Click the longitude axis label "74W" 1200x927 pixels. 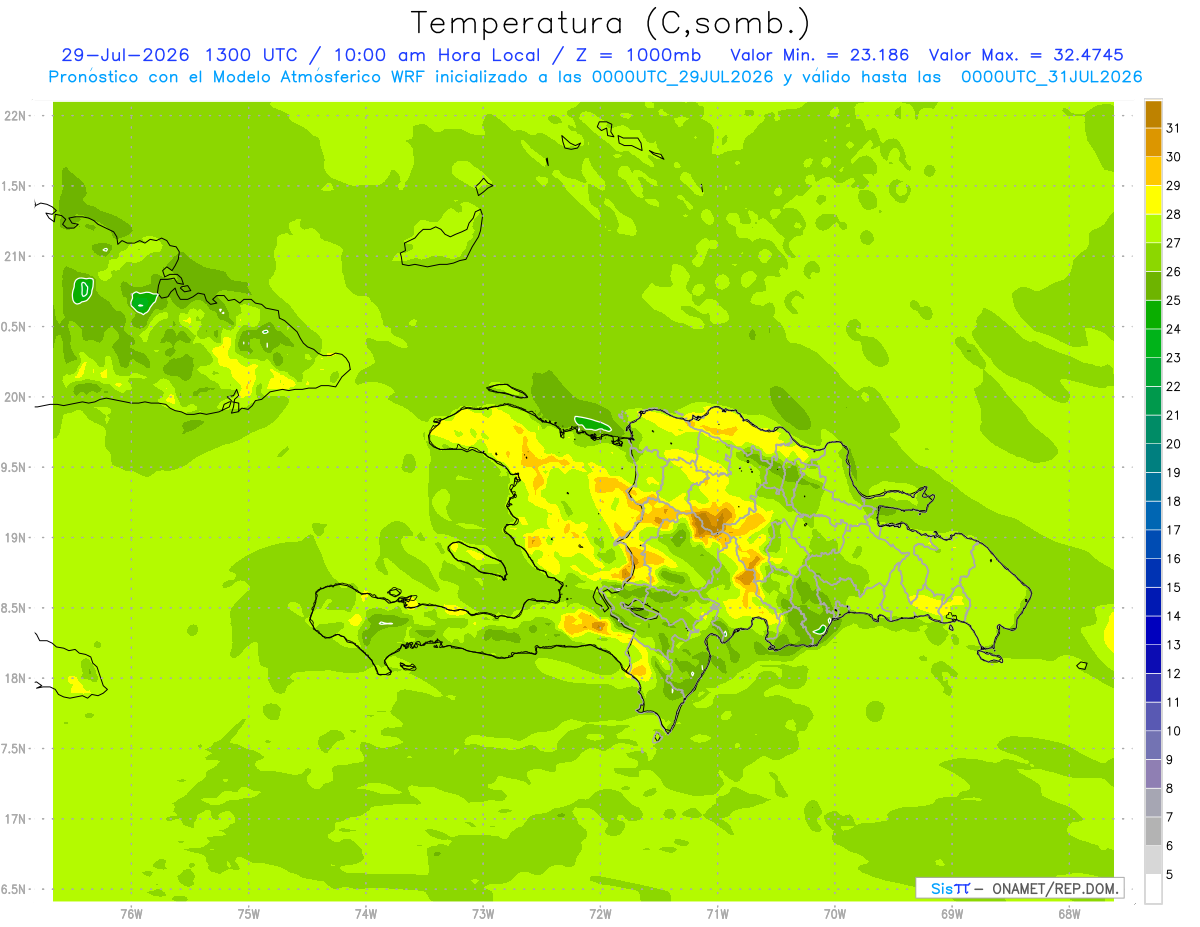(x=366, y=913)
